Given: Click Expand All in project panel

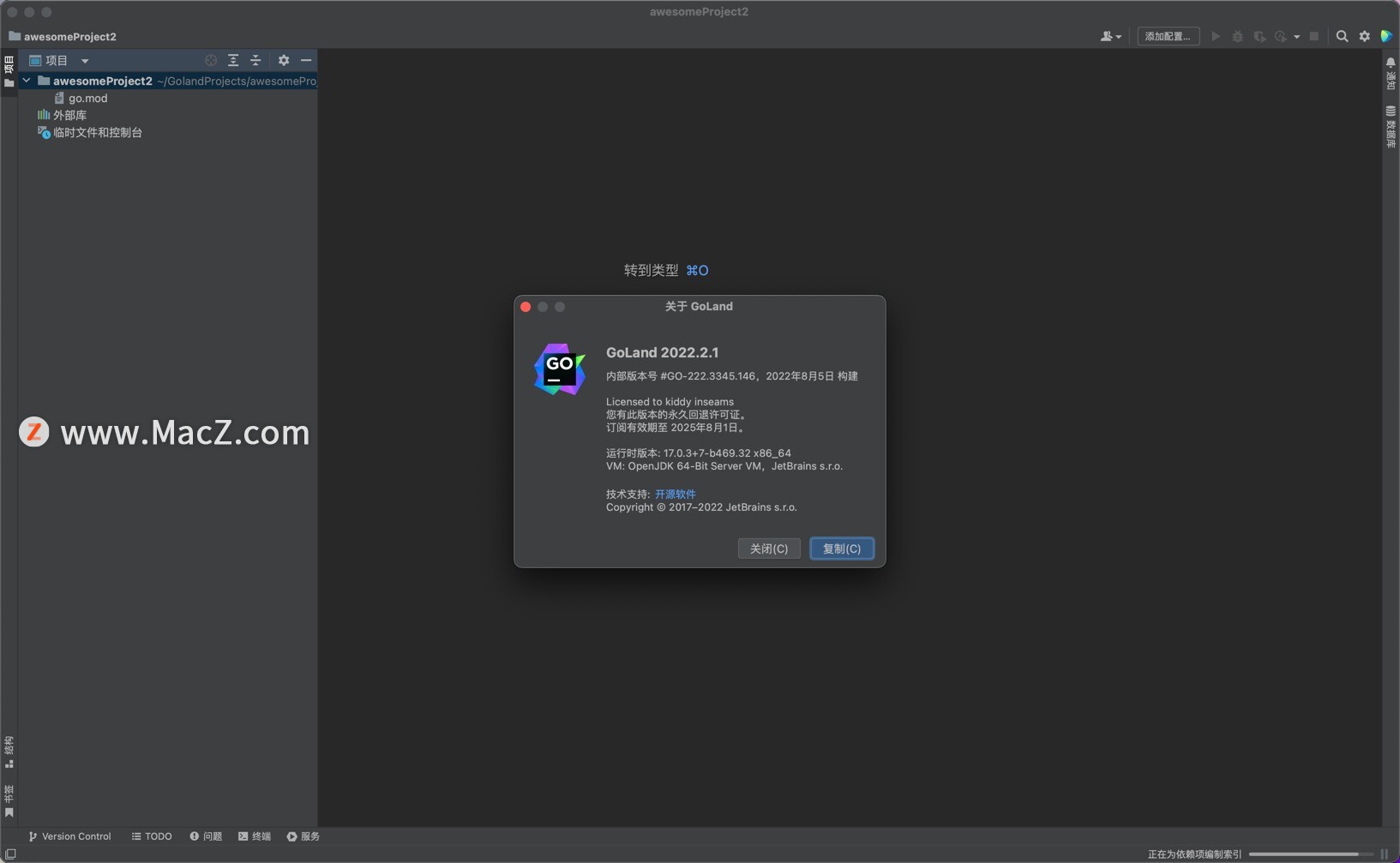Looking at the screenshot, I should tap(233, 60).
